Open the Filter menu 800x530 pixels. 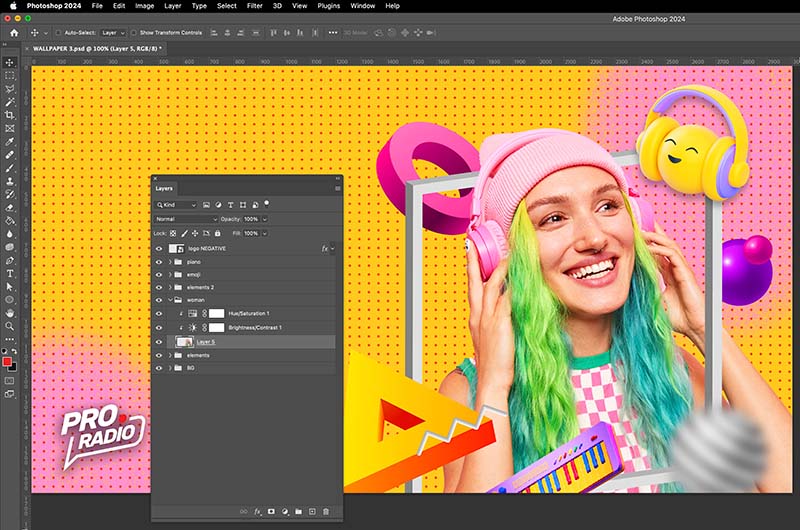click(254, 6)
